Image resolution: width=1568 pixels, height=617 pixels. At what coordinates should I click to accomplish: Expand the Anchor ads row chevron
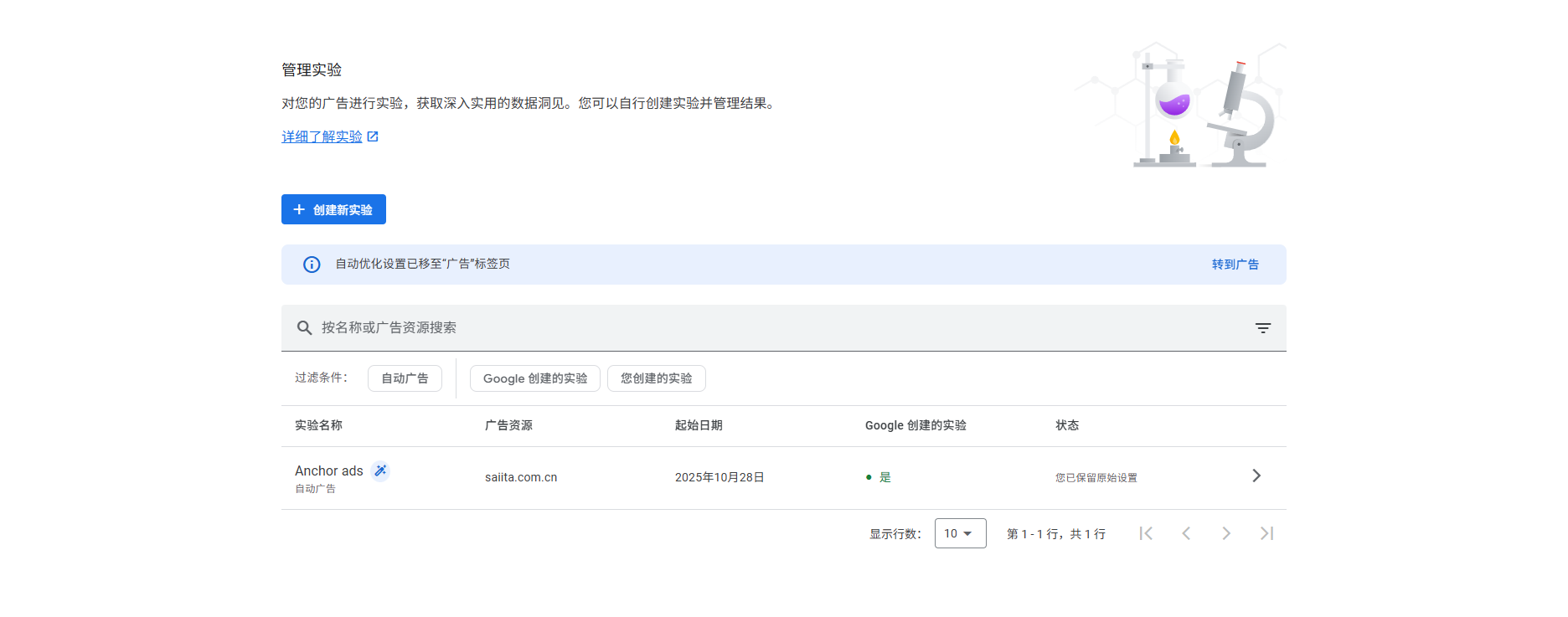(x=1256, y=476)
